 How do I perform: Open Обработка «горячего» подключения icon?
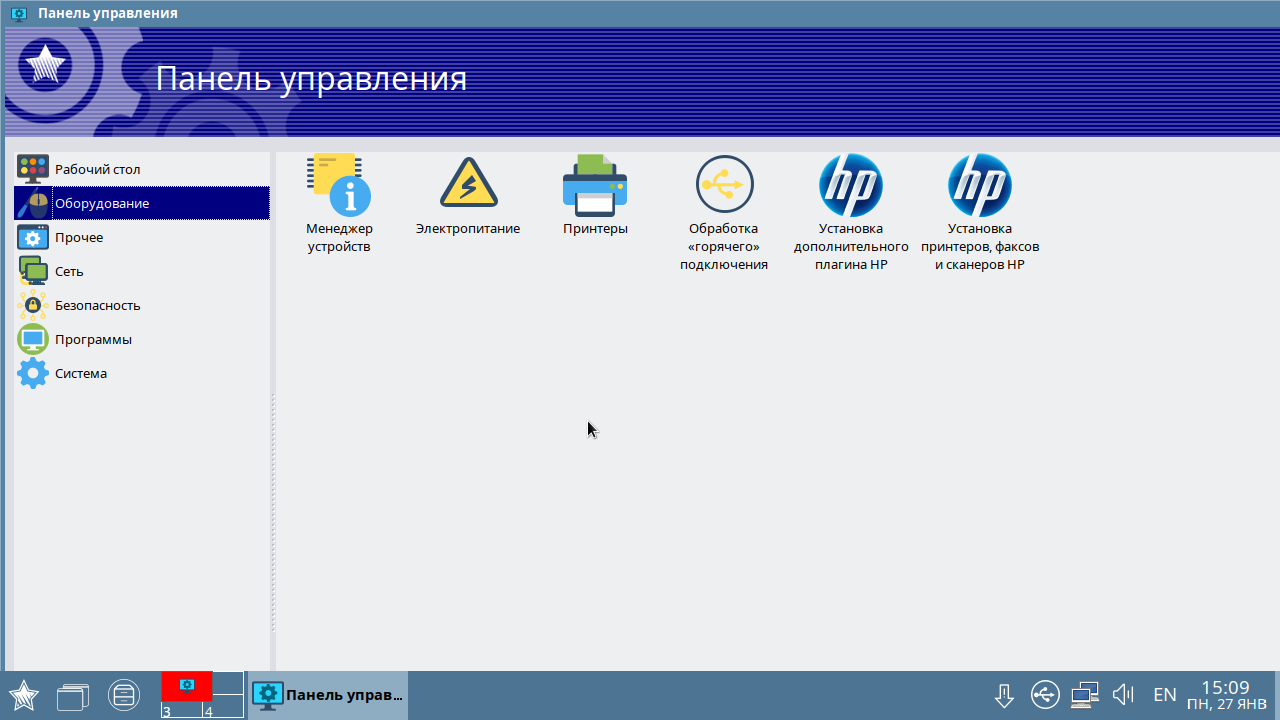coord(724,186)
